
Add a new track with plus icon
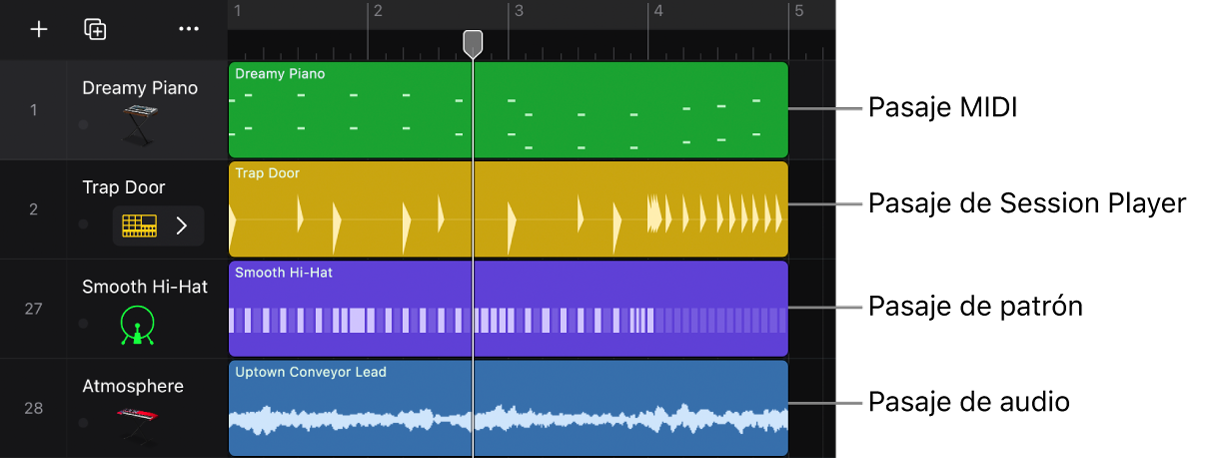pos(38,29)
